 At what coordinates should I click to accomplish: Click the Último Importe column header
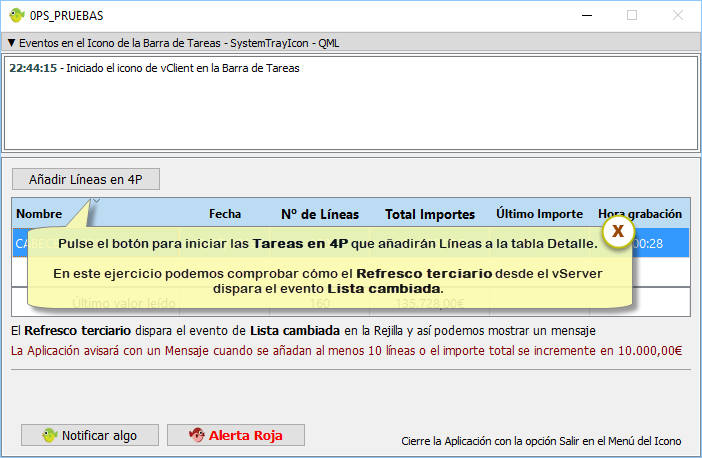tap(539, 214)
